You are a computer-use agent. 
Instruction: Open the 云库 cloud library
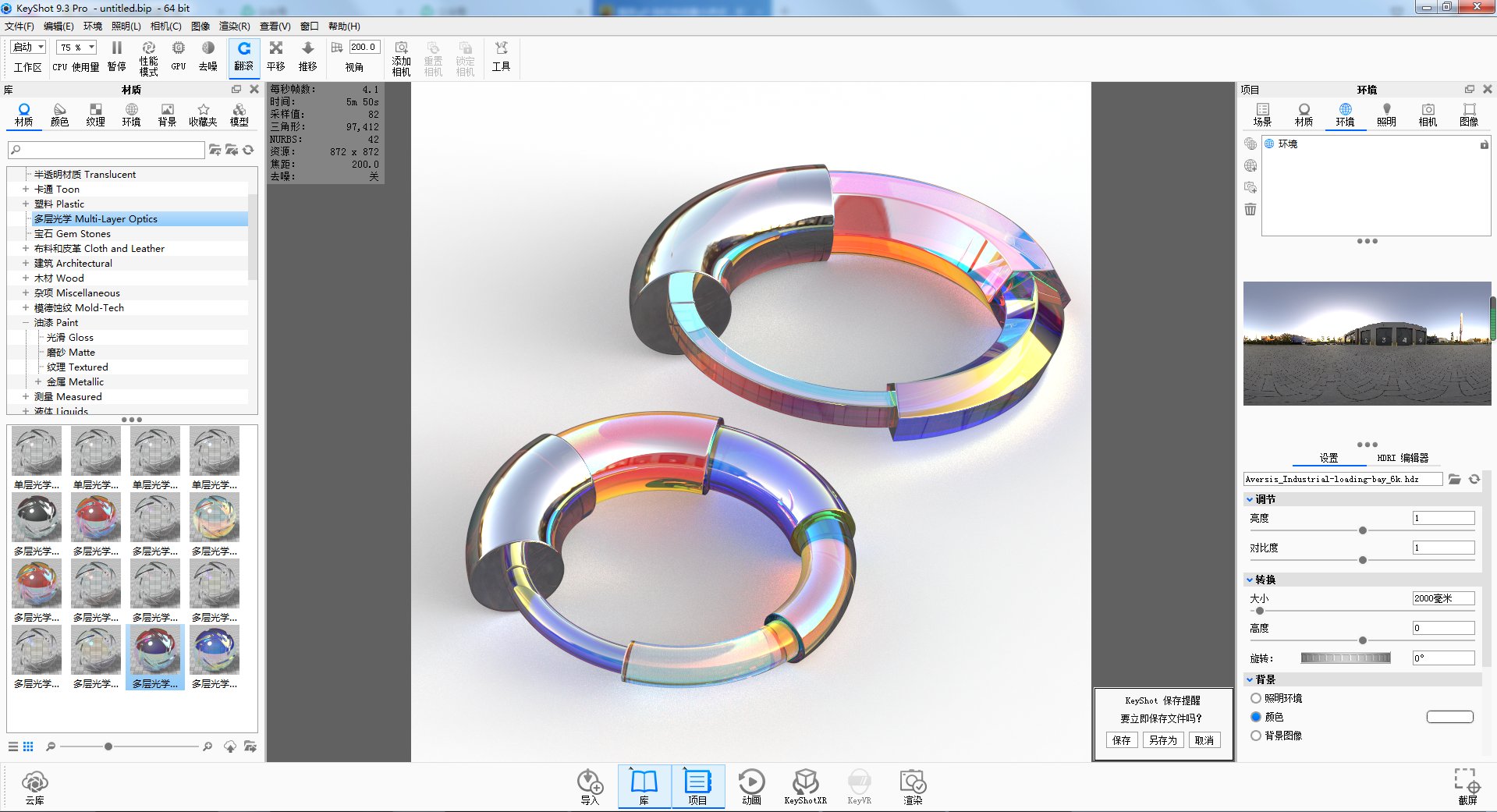[x=35, y=786]
